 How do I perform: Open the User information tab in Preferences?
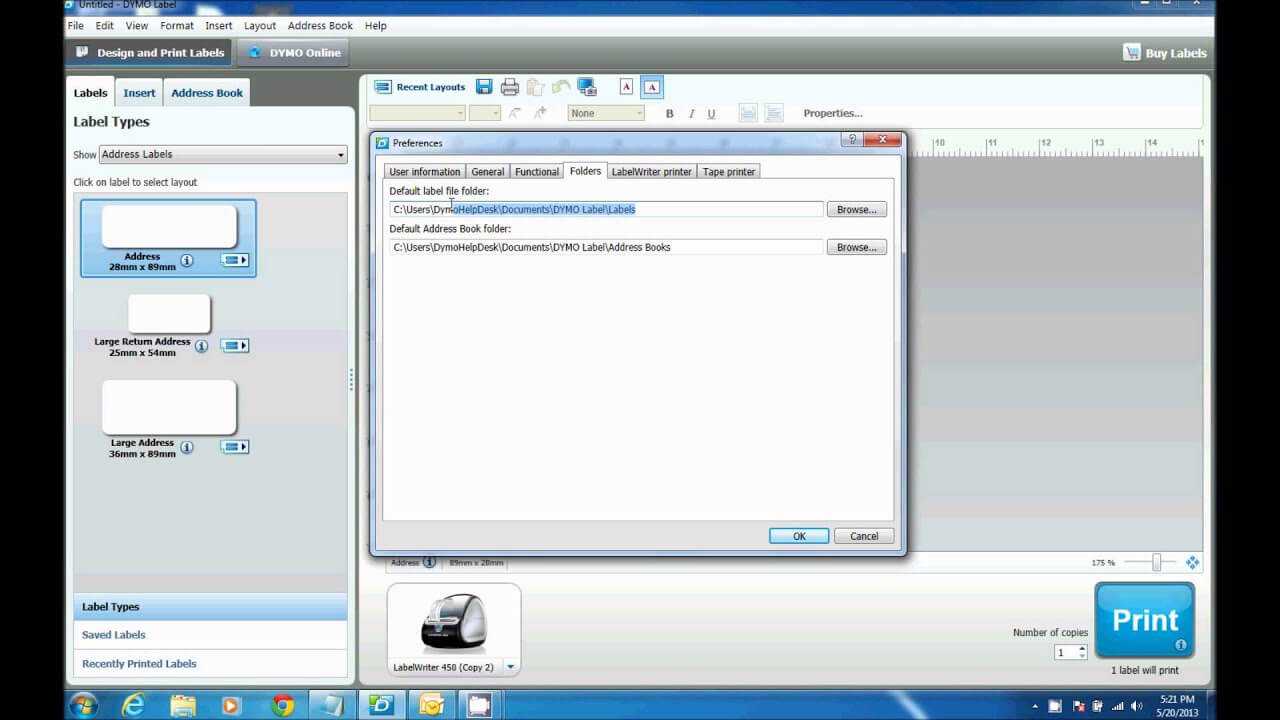point(425,172)
